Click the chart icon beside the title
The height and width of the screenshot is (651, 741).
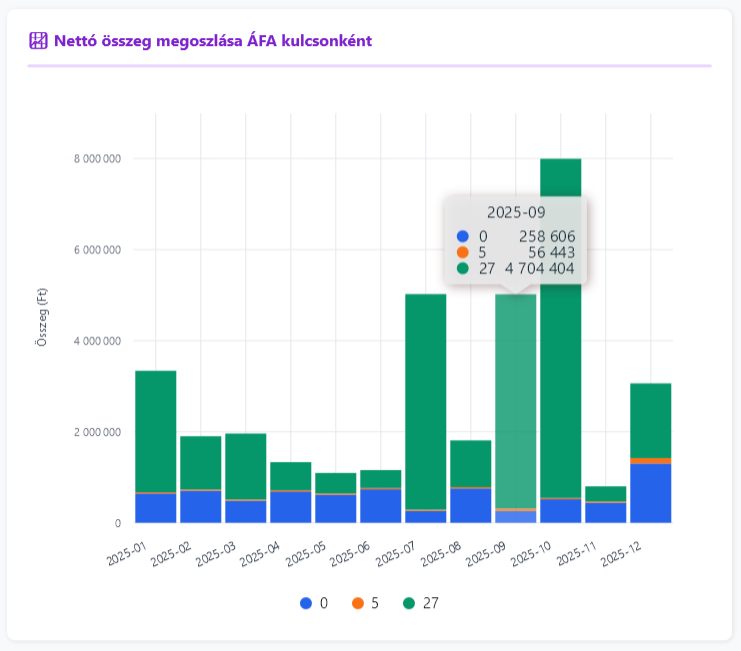pos(38,41)
